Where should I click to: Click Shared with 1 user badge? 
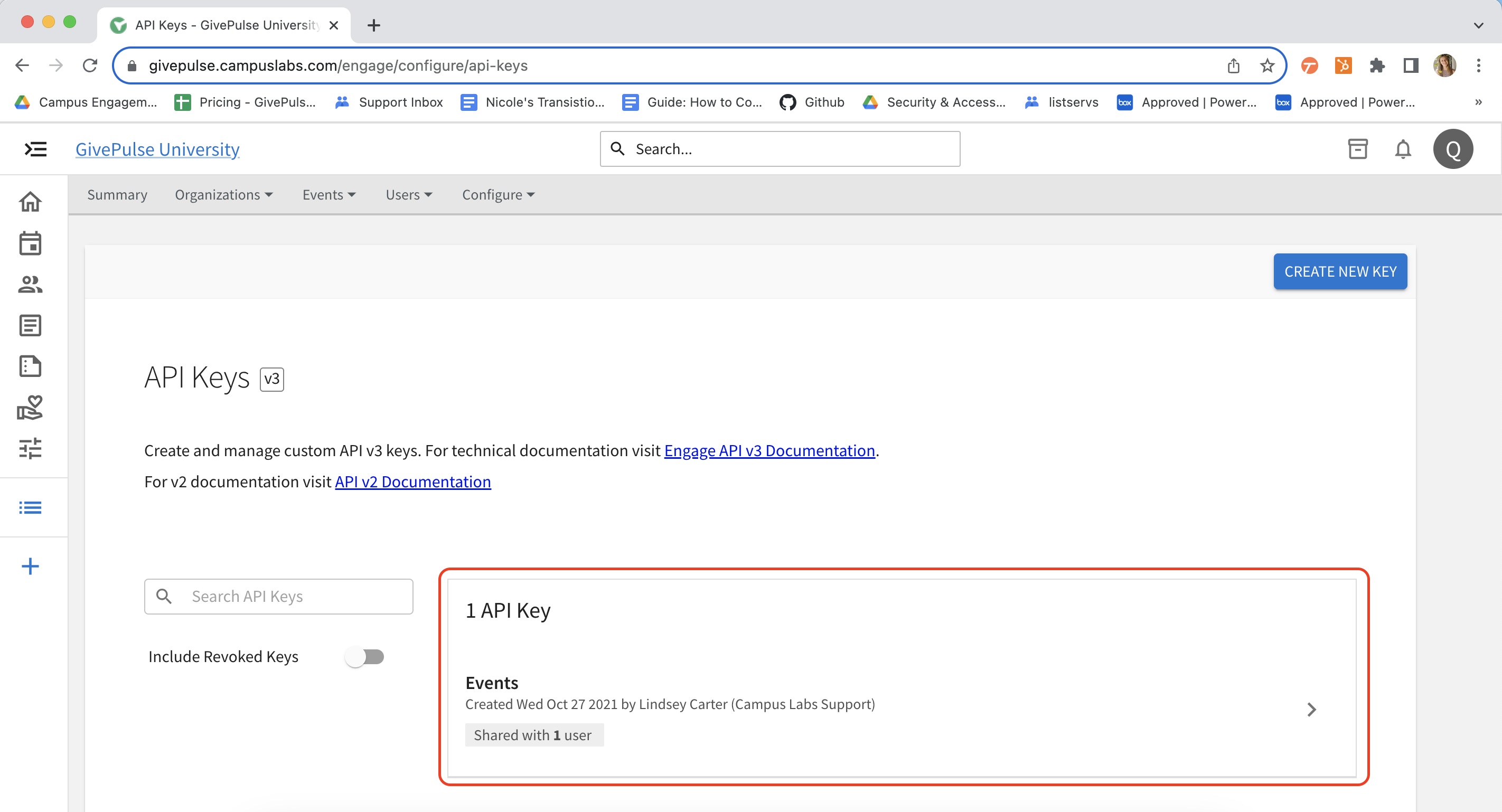pos(534,735)
